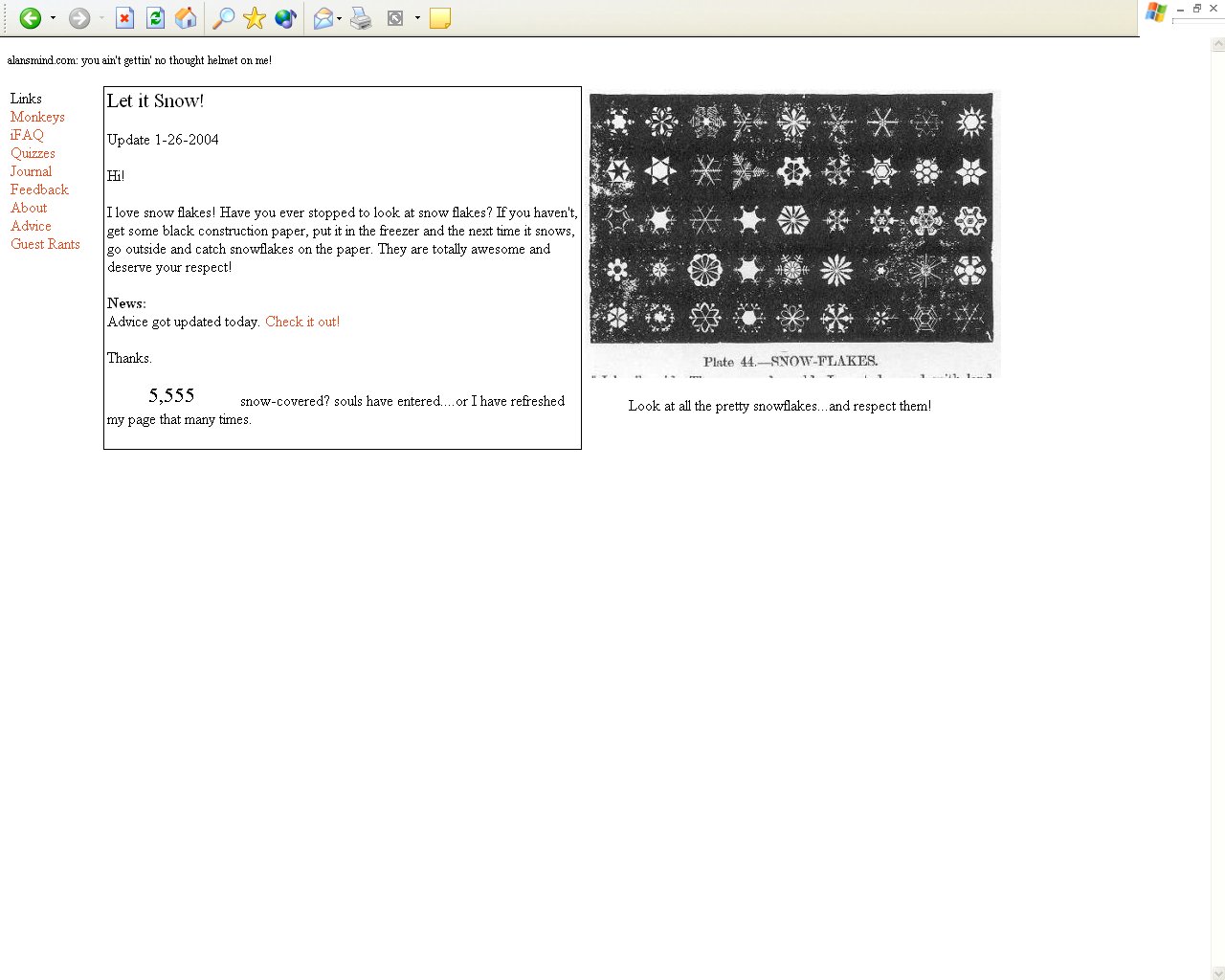Click the Mail envelope toolbar icon
This screenshot has width=1225, height=980.
[323, 18]
